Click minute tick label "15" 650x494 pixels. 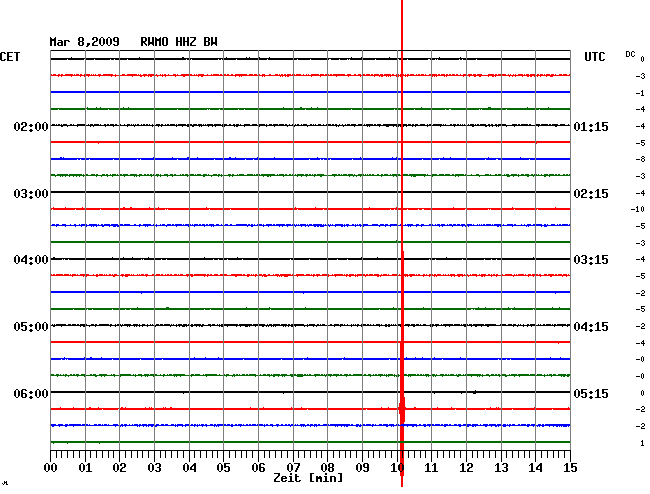coord(570,467)
